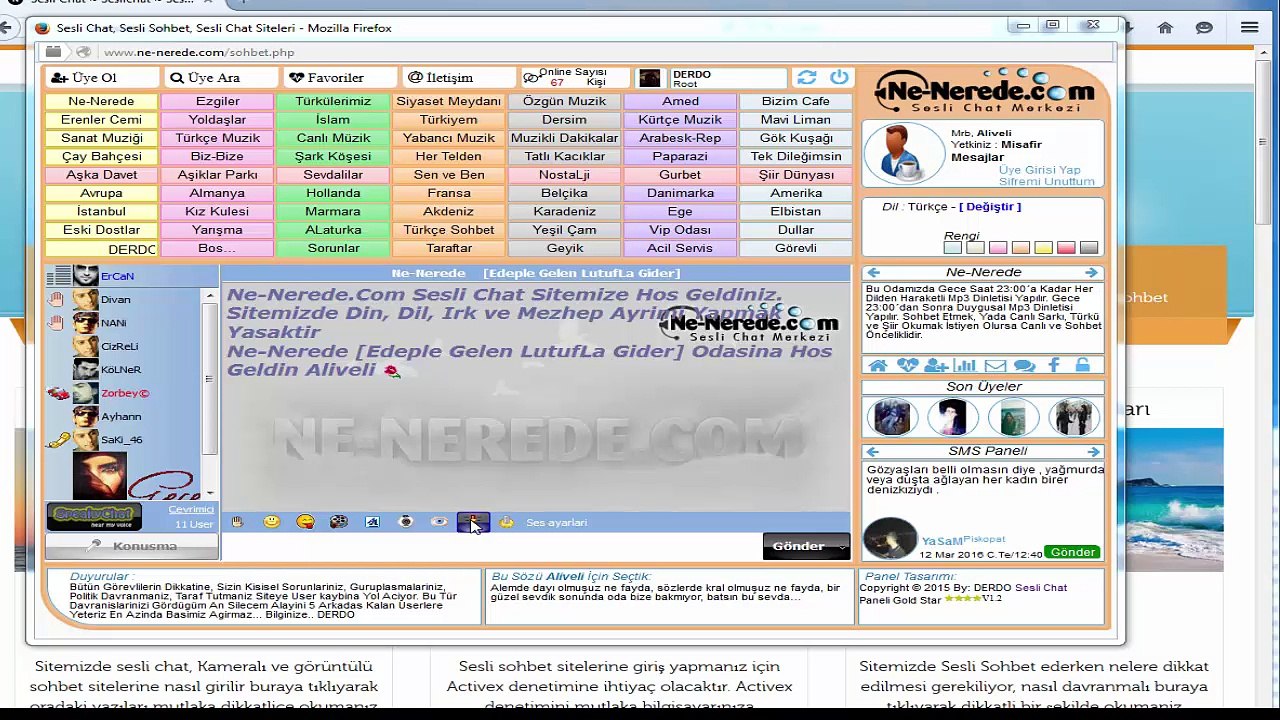Click the refresh arrows icon in top bar

point(806,78)
